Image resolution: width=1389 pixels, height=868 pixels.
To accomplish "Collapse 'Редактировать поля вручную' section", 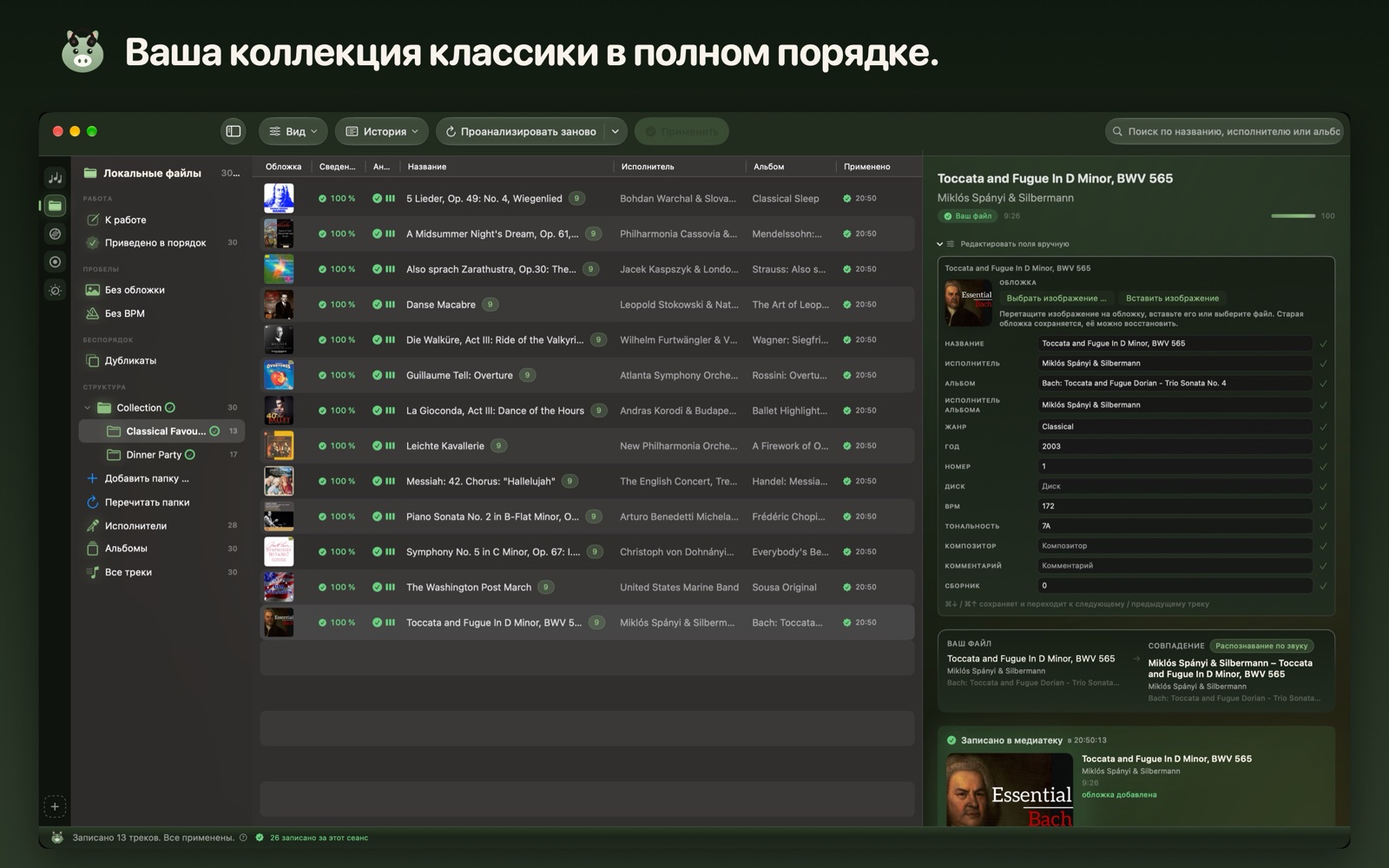I will coord(939,244).
